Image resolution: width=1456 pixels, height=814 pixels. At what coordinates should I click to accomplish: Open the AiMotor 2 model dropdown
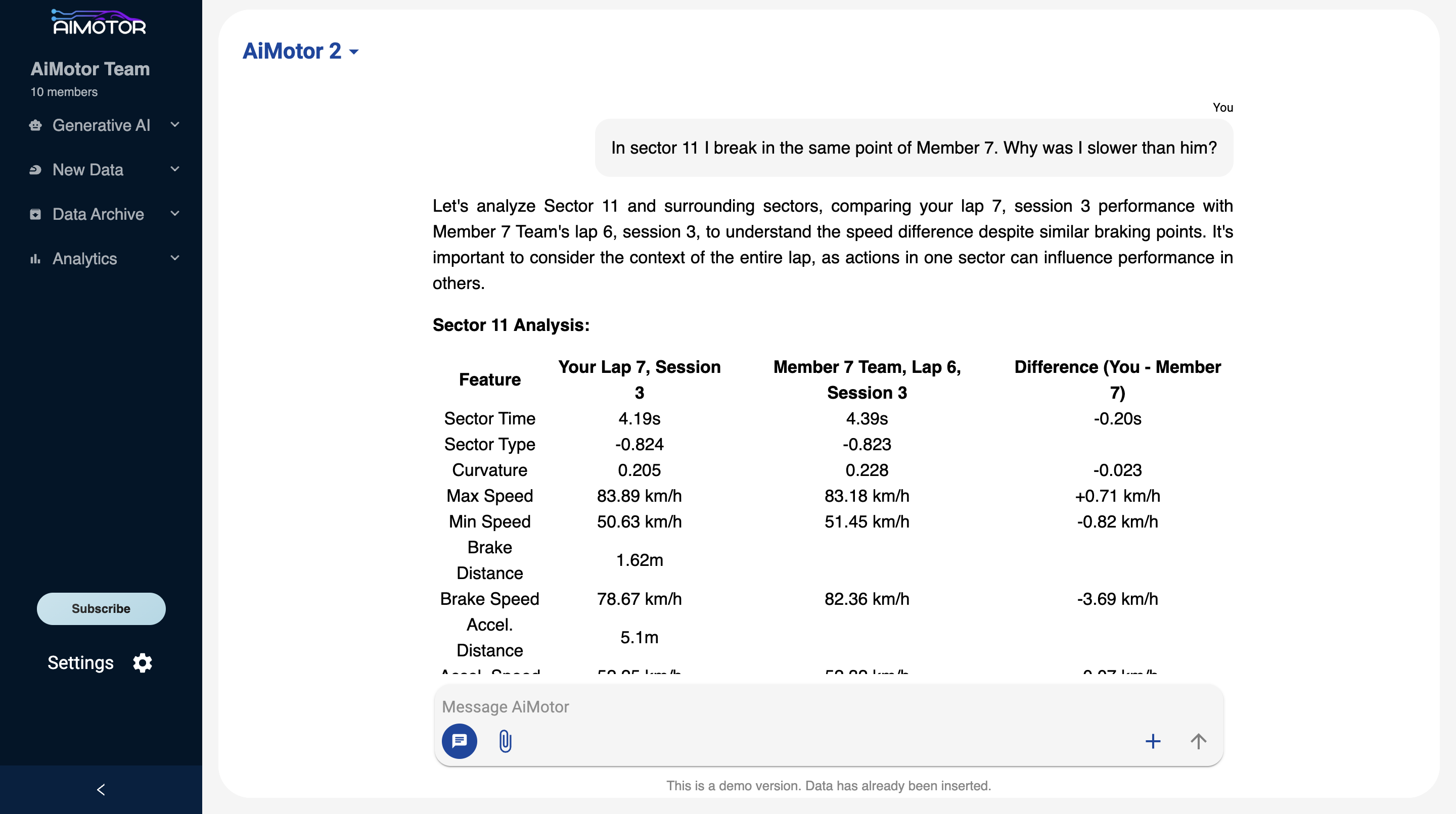(301, 52)
